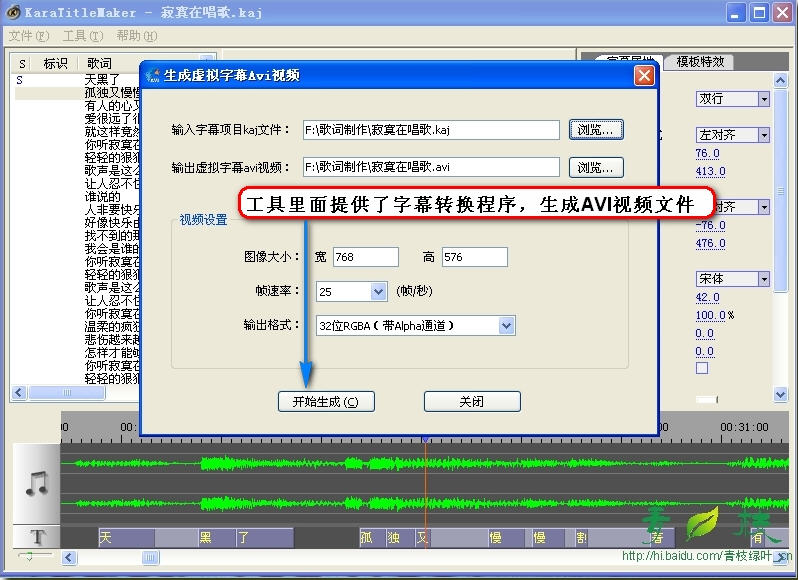Click the lyrics list horizontal scrollbar thumb
798x580 pixels.
(x=67, y=392)
